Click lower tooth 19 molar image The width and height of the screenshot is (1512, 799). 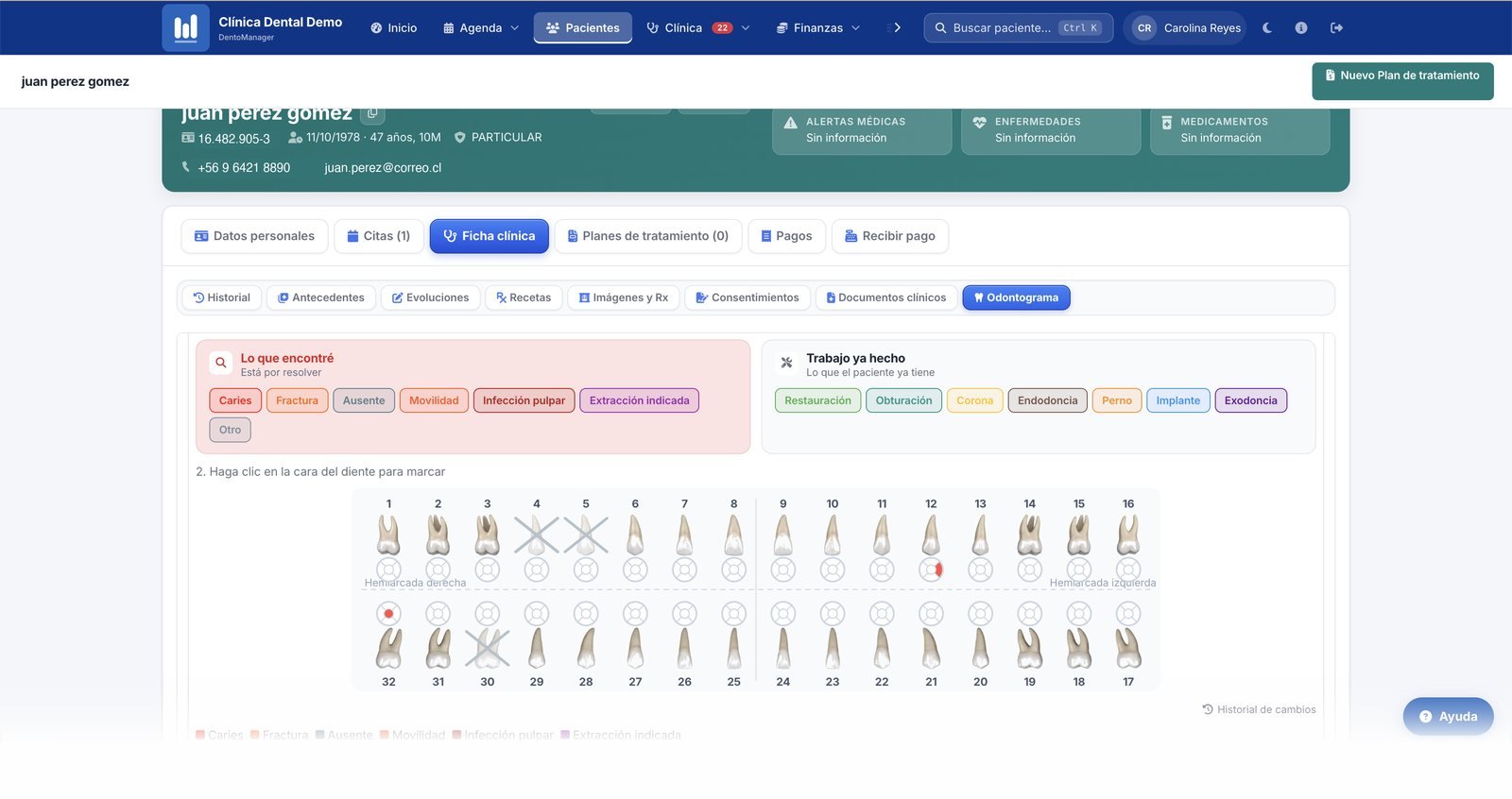[1029, 648]
